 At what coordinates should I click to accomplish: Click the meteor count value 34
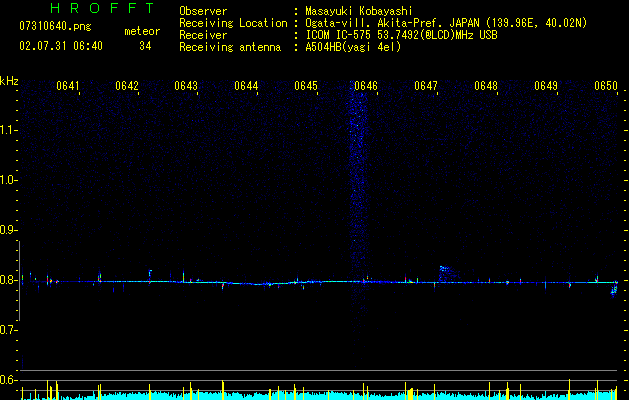[x=145, y=46]
